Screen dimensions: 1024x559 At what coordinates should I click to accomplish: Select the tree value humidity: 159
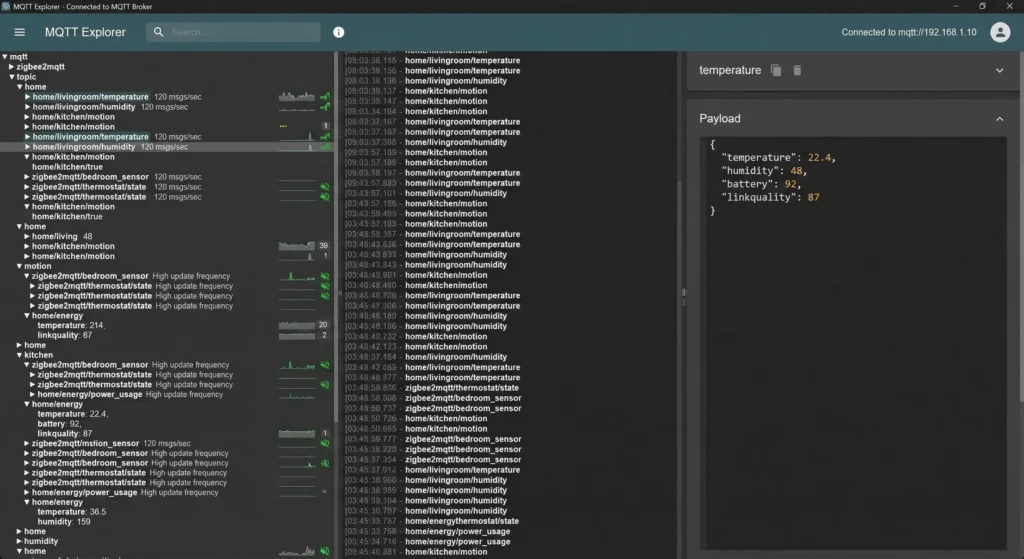(x=63, y=522)
